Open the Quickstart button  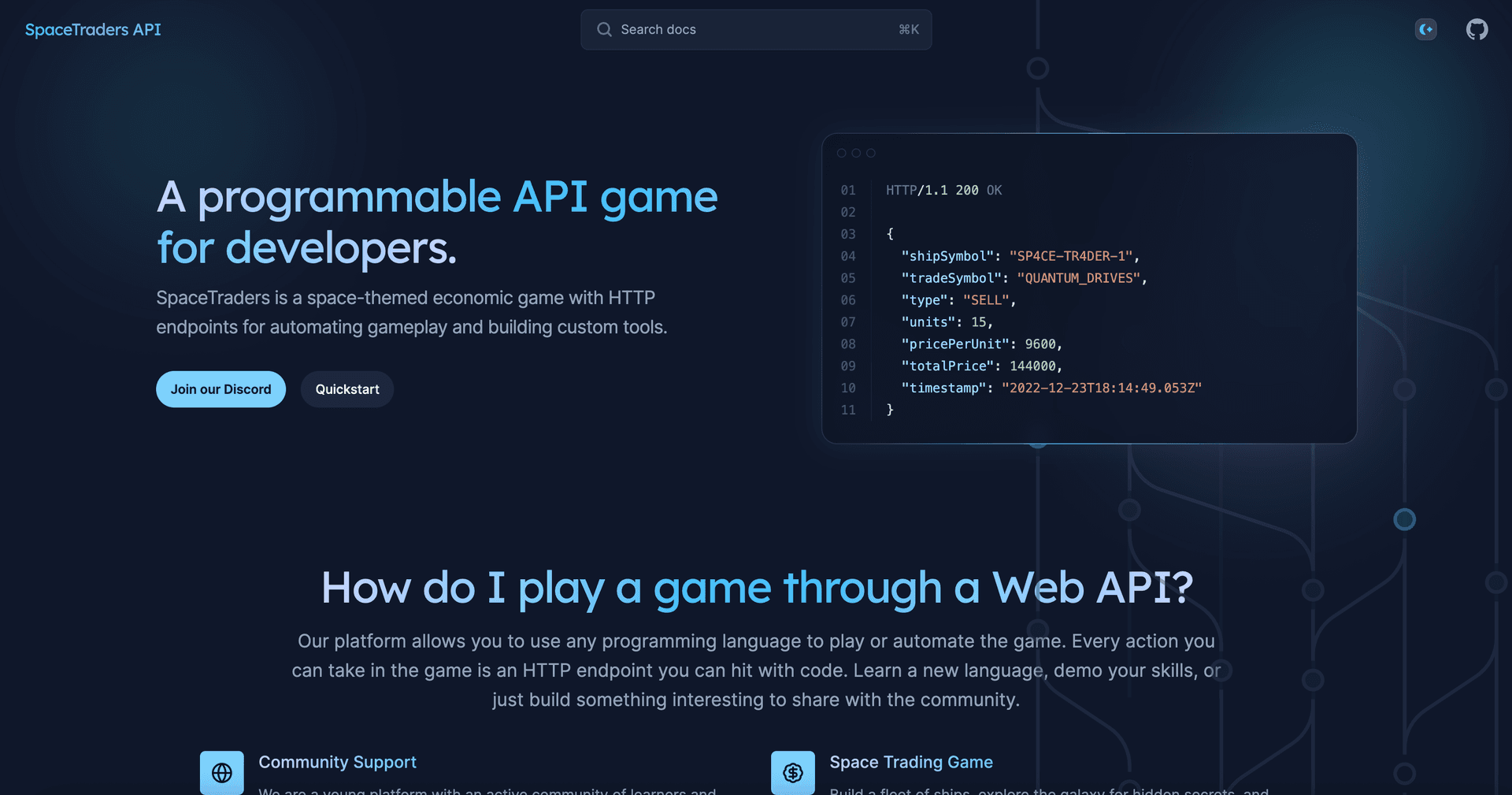point(347,389)
